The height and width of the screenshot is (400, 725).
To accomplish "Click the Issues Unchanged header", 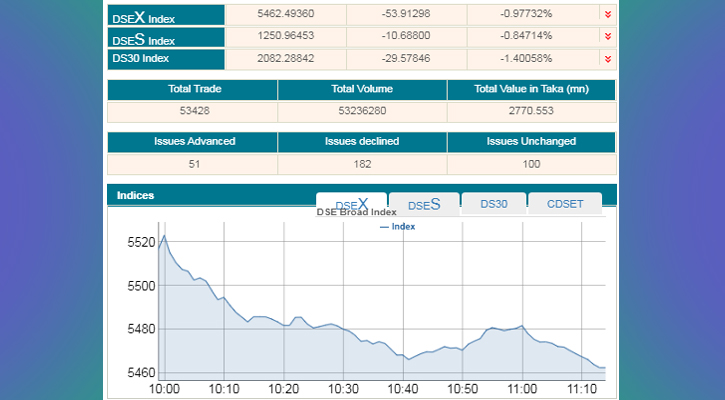I will click(x=531, y=141).
